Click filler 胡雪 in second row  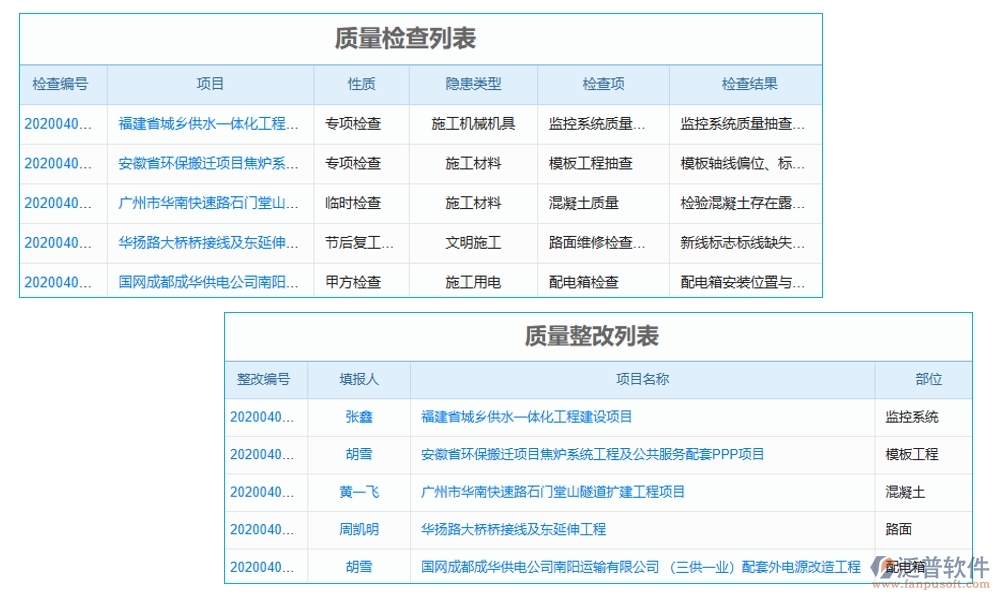(358, 454)
